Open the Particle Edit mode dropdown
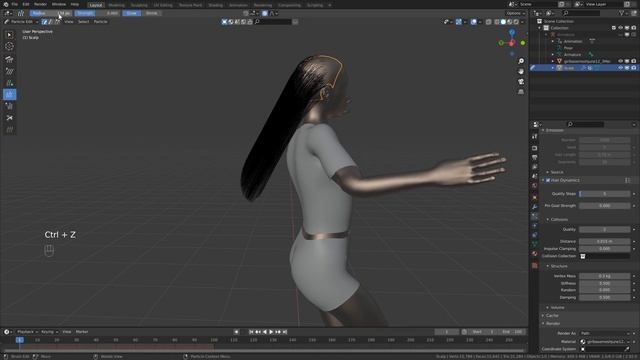The width and height of the screenshot is (640, 360). (21, 22)
